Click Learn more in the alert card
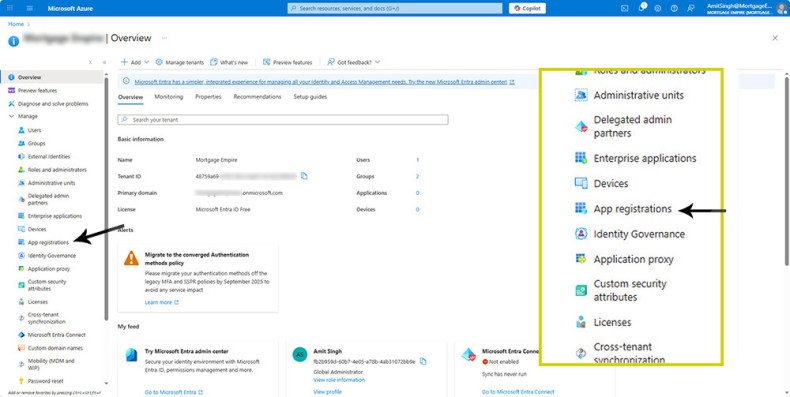The width and height of the screenshot is (790, 397). pyautogui.click(x=161, y=302)
